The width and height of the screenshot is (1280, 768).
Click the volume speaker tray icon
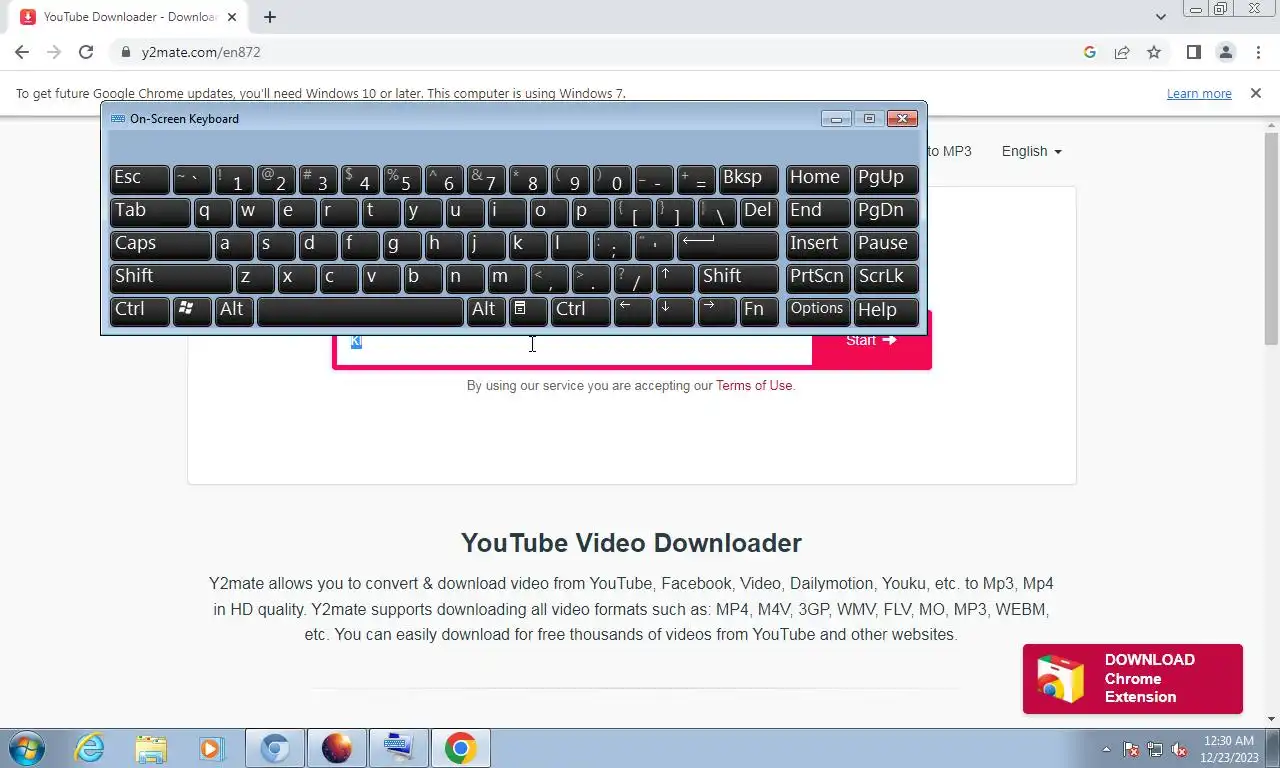point(1179,749)
